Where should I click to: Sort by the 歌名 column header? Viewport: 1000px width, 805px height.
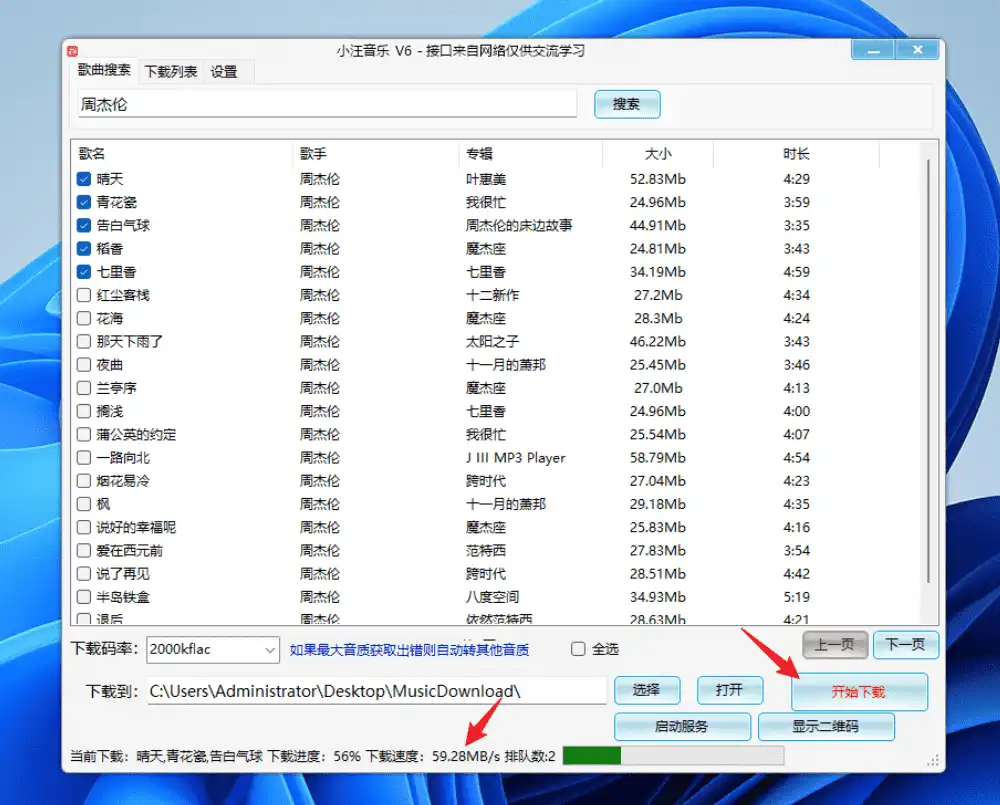(x=181, y=154)
